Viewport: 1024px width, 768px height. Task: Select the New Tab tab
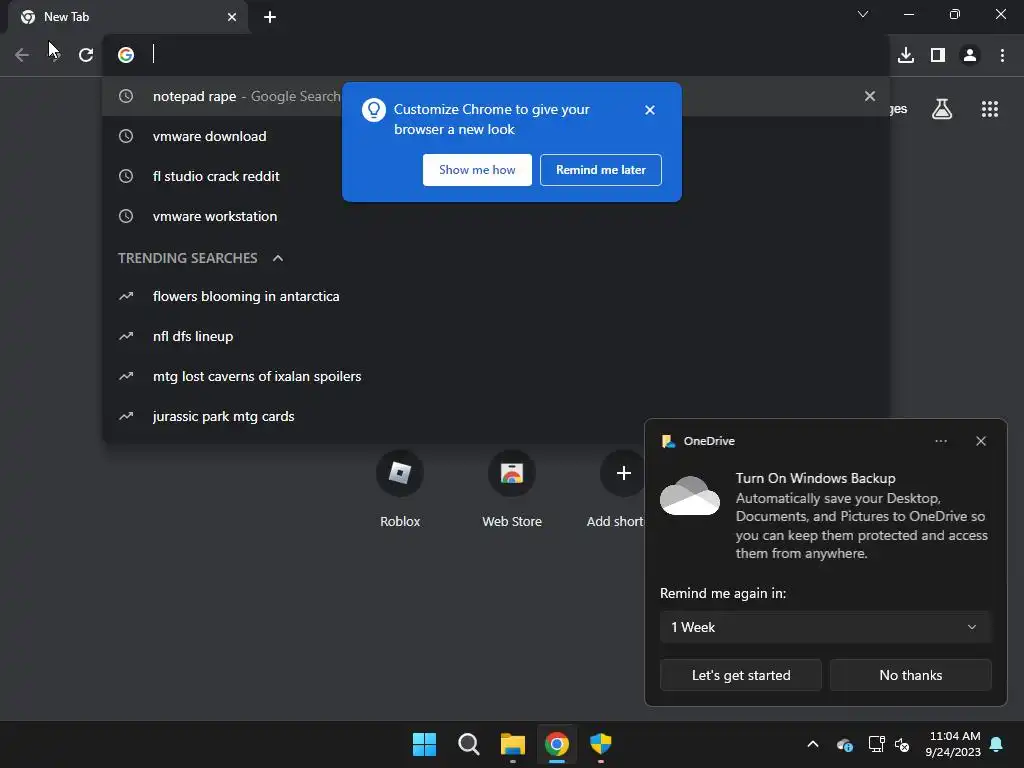(128, 17)
